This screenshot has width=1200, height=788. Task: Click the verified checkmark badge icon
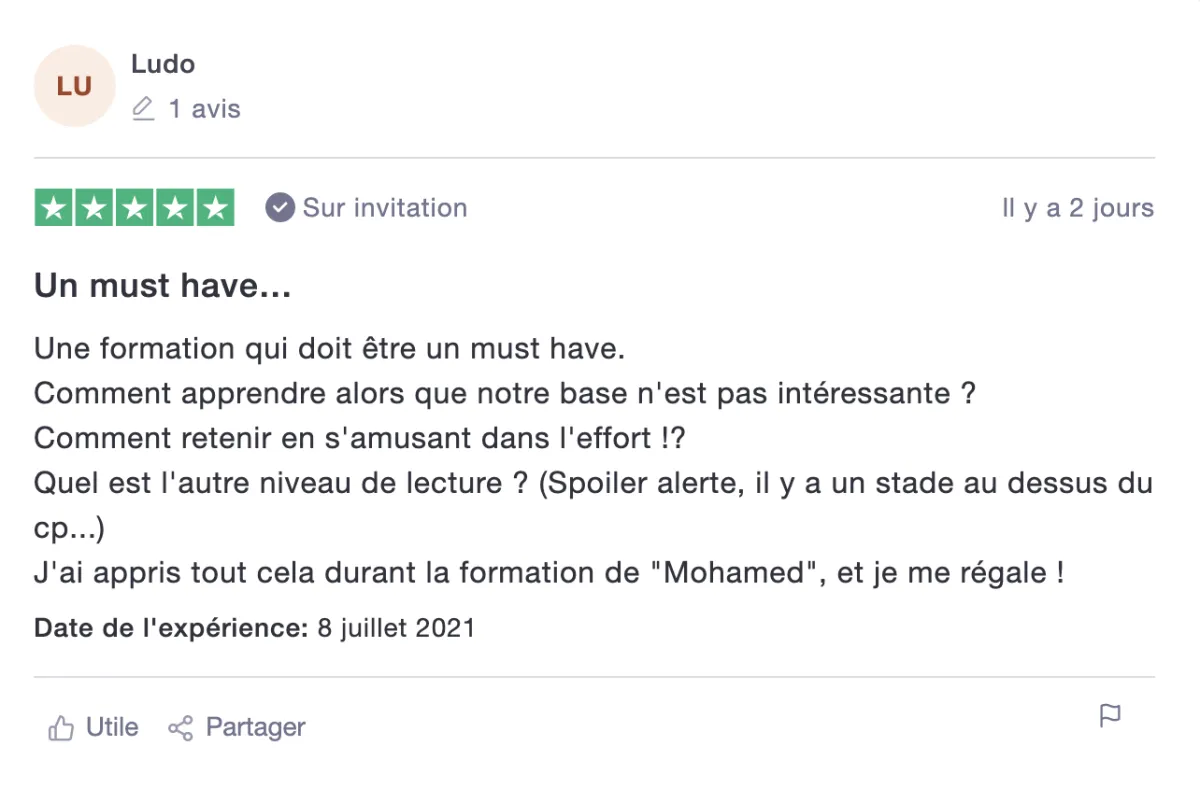[279, 208]
